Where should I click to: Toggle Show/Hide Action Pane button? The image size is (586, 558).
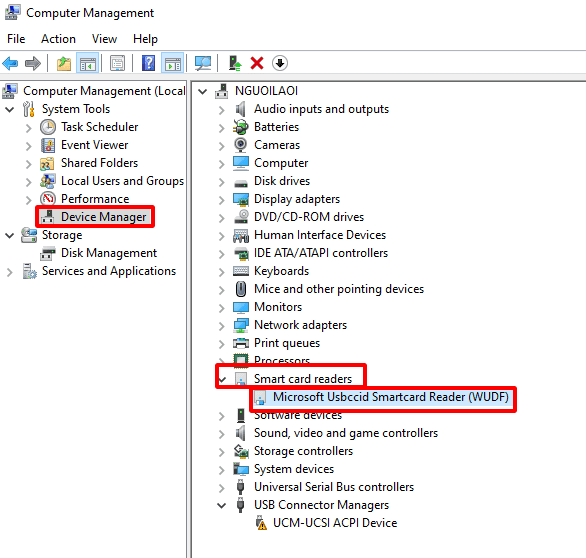click(173, 63)
